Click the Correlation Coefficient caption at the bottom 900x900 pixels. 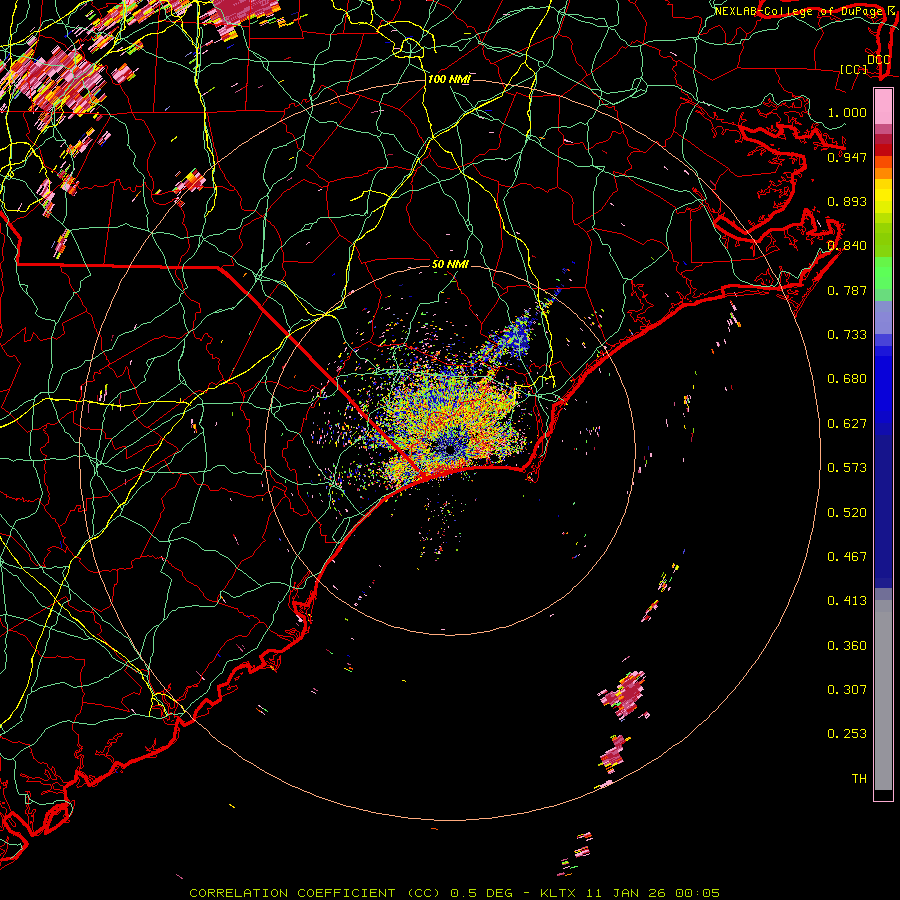(454, 893)
